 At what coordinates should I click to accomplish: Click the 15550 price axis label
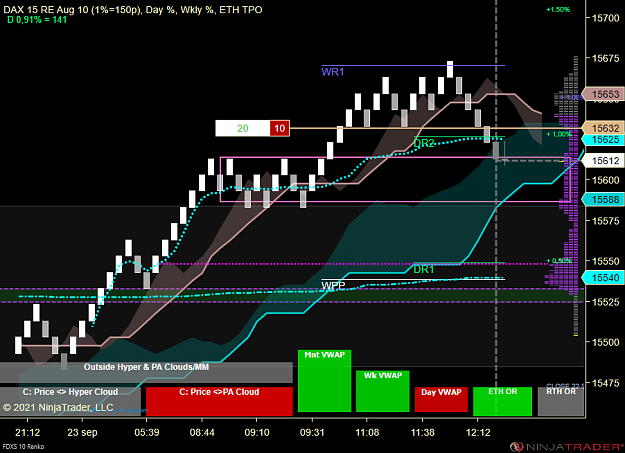pyautogui.click(x=605, y=261)
